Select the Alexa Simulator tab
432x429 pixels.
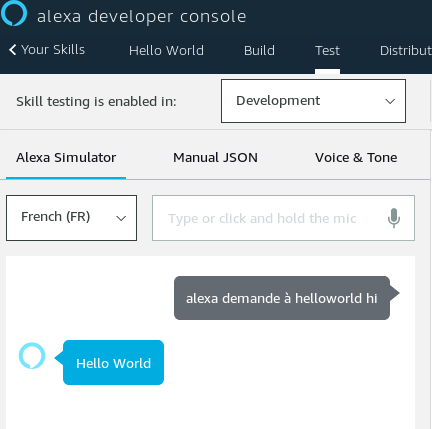[x=66, y=157]
